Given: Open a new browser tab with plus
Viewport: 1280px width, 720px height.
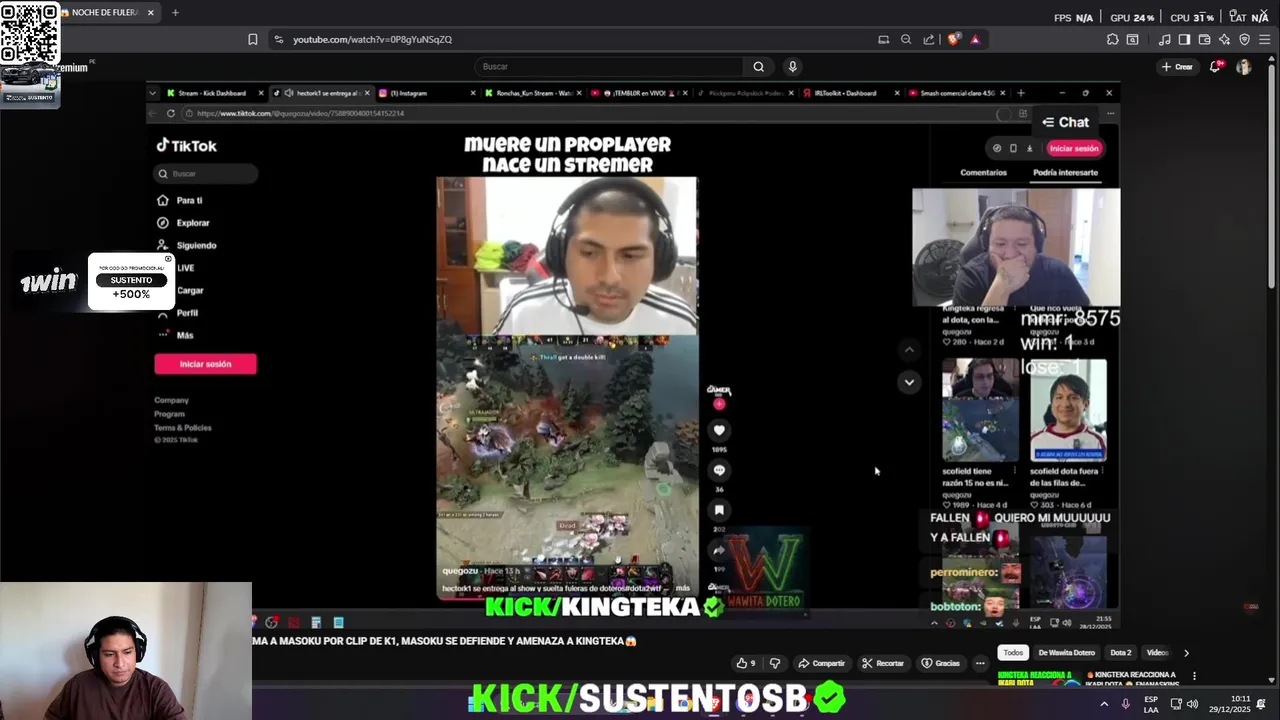Looking at the screenshot, I should click(175, 13).
